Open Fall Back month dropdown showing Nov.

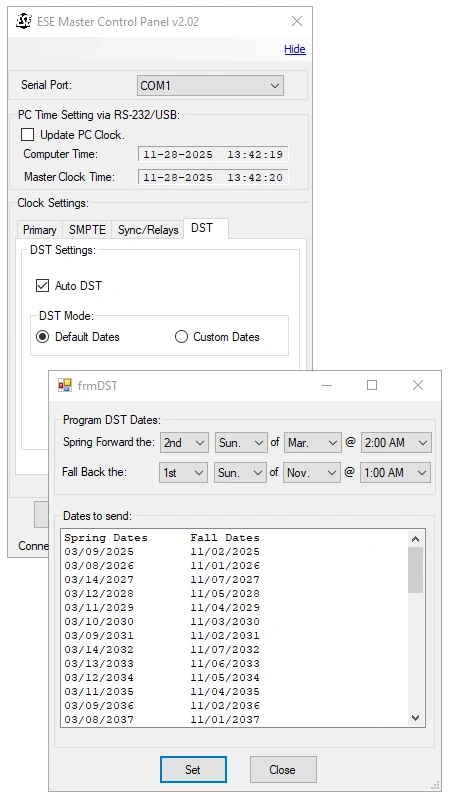(311, 472)
